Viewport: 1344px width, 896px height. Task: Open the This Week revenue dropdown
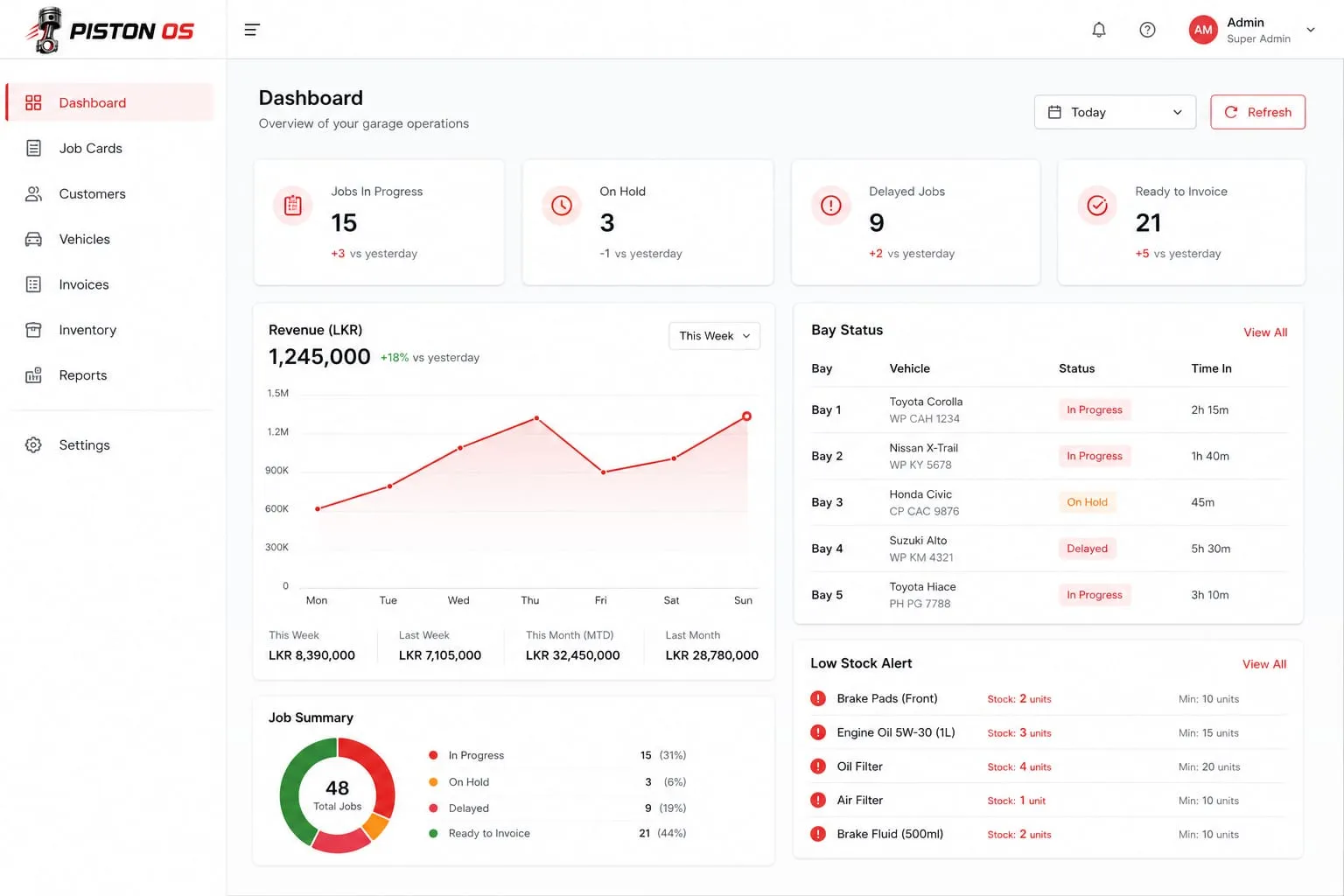coord(714,336)
